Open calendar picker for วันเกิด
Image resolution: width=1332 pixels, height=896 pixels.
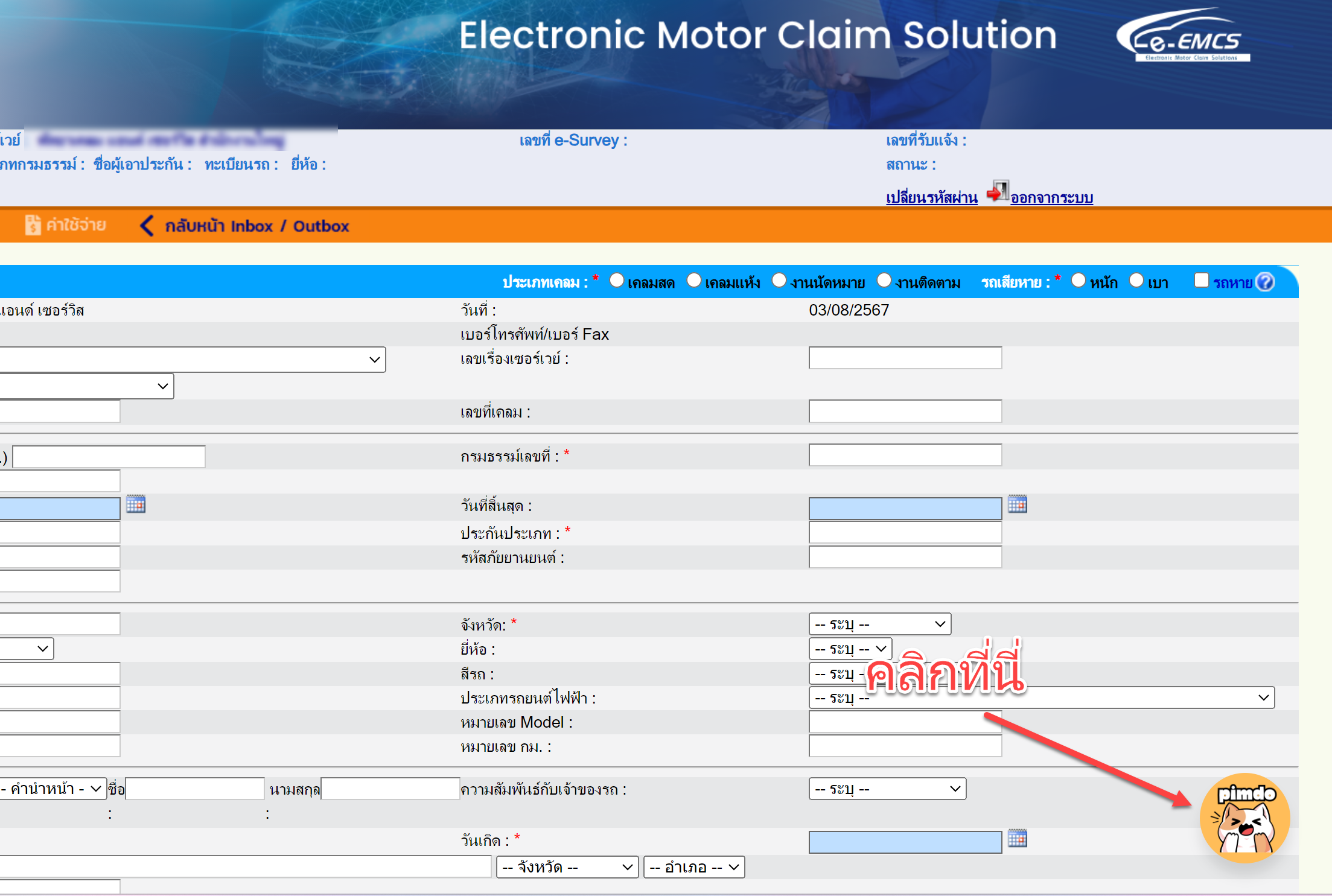click(1017, 839)
